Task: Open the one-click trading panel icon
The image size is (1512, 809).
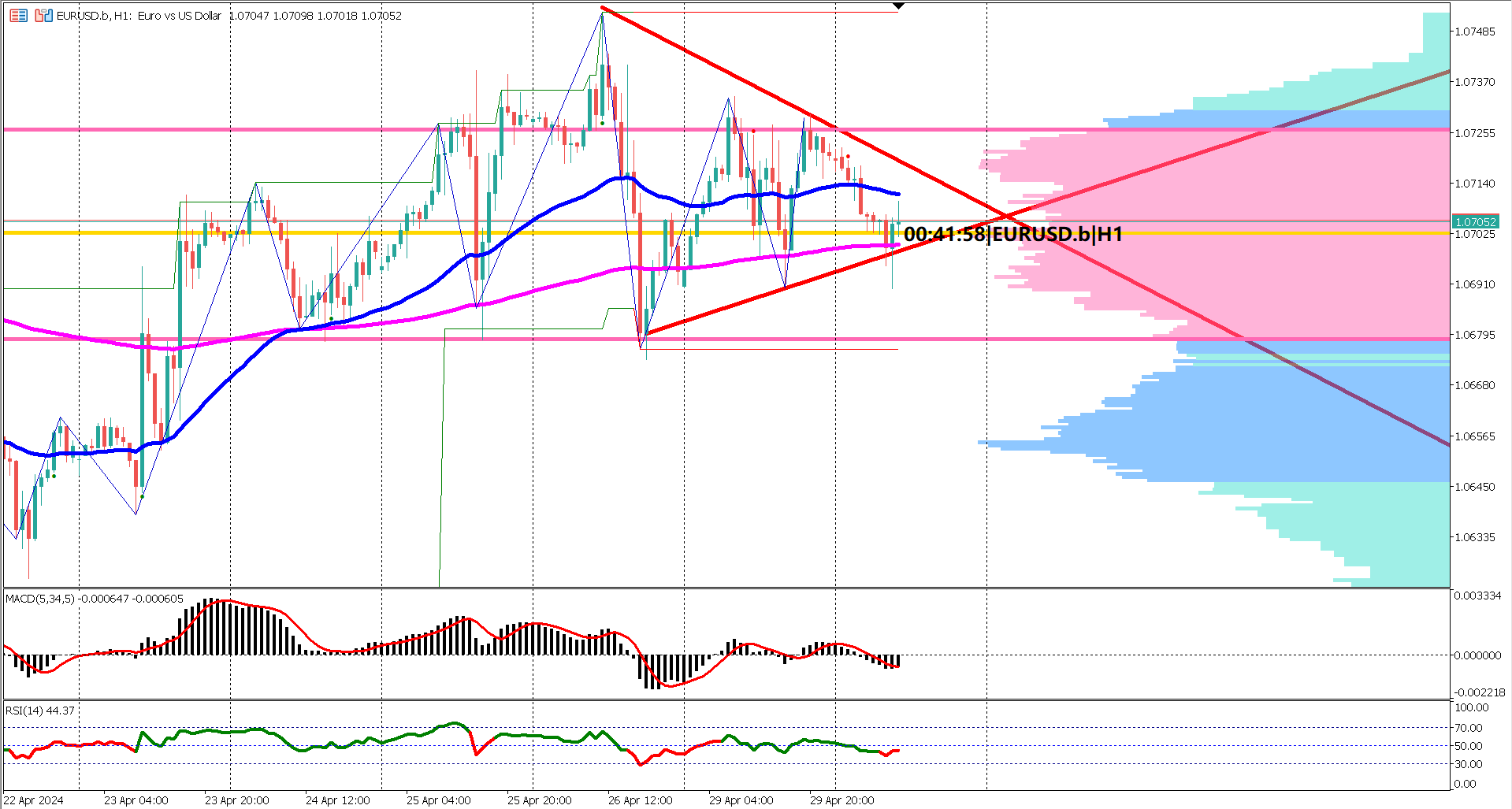Action: point(43,16)
